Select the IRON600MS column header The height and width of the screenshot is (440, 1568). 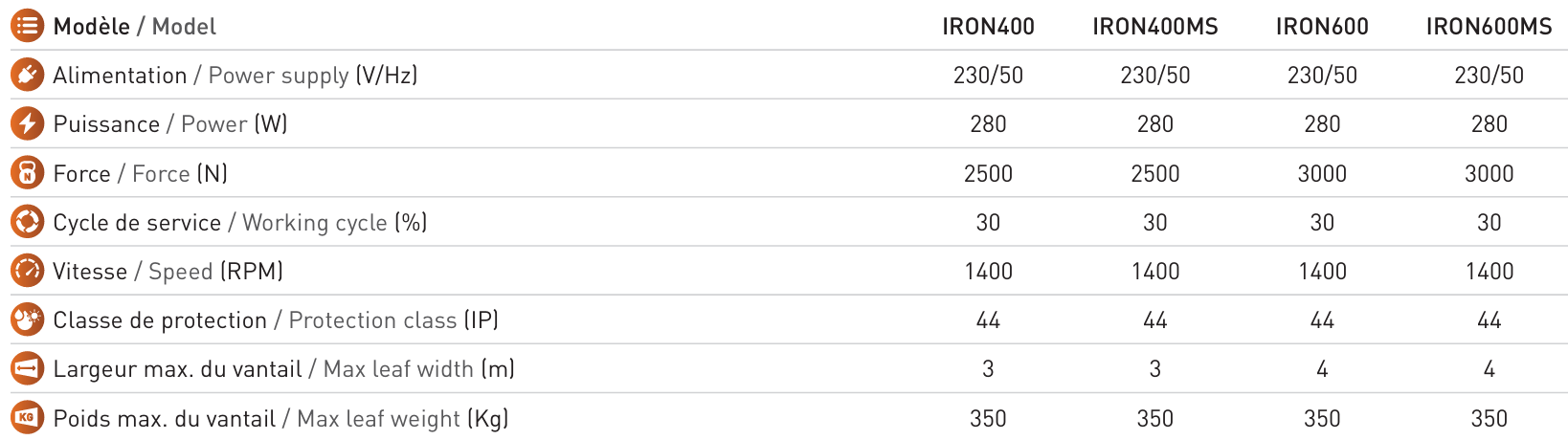click(1489, 27)
